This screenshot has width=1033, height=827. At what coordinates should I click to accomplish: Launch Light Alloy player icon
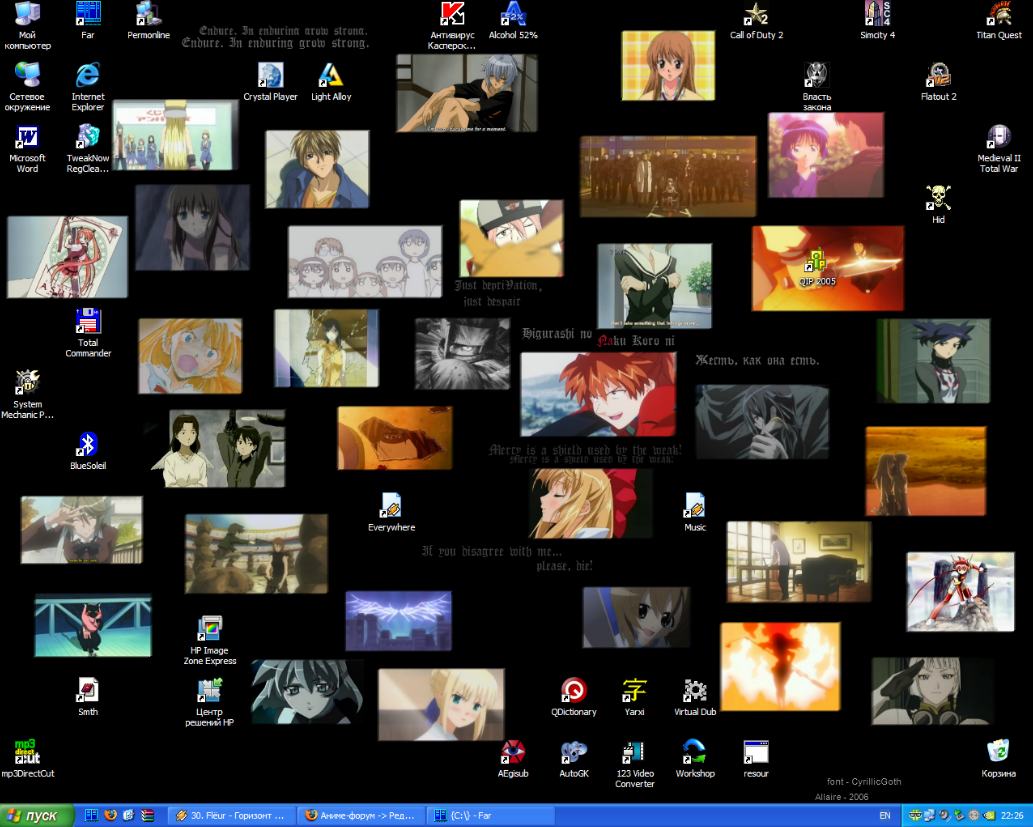pos(331,82)
